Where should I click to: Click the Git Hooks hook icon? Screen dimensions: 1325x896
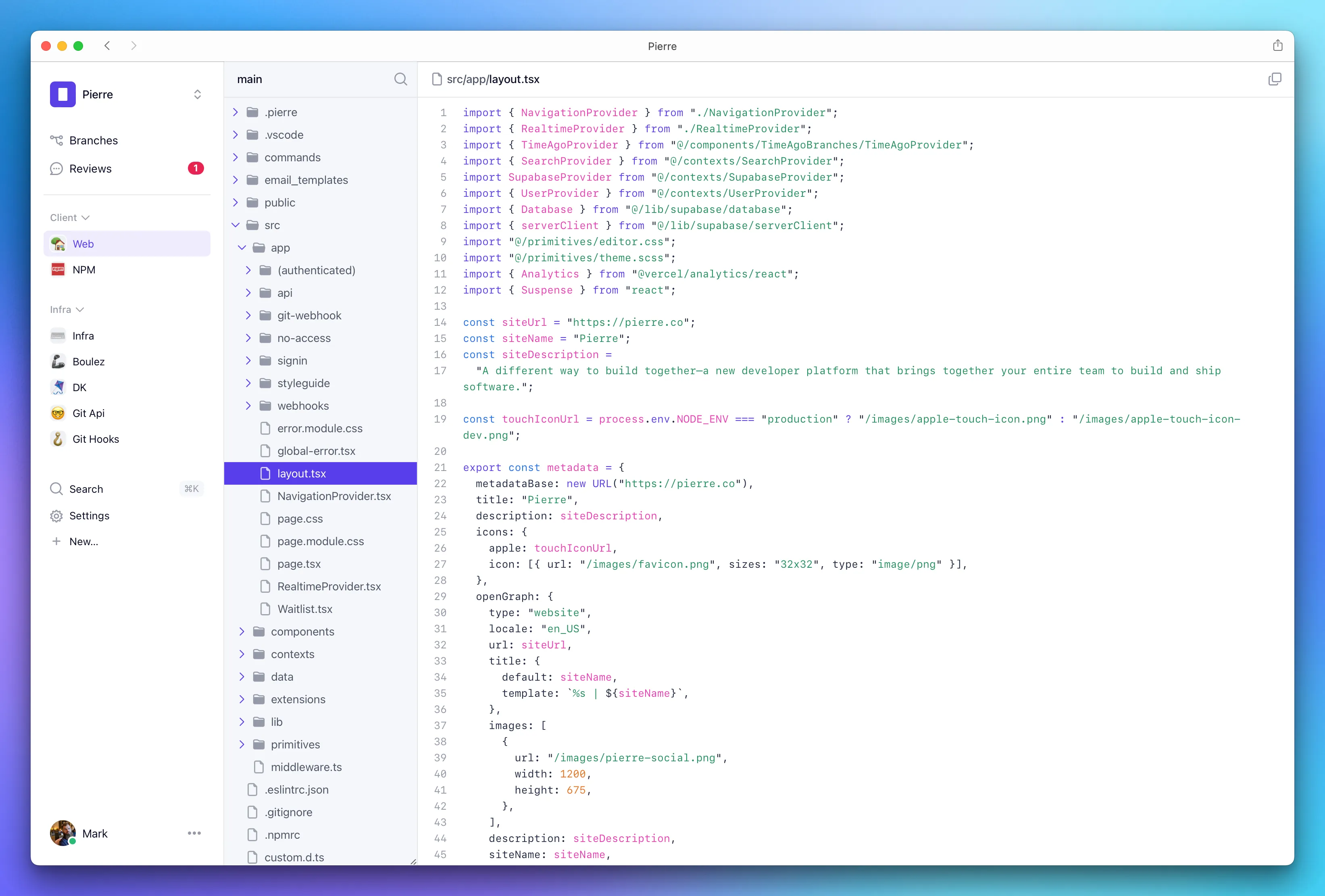(x=58, y=439)
